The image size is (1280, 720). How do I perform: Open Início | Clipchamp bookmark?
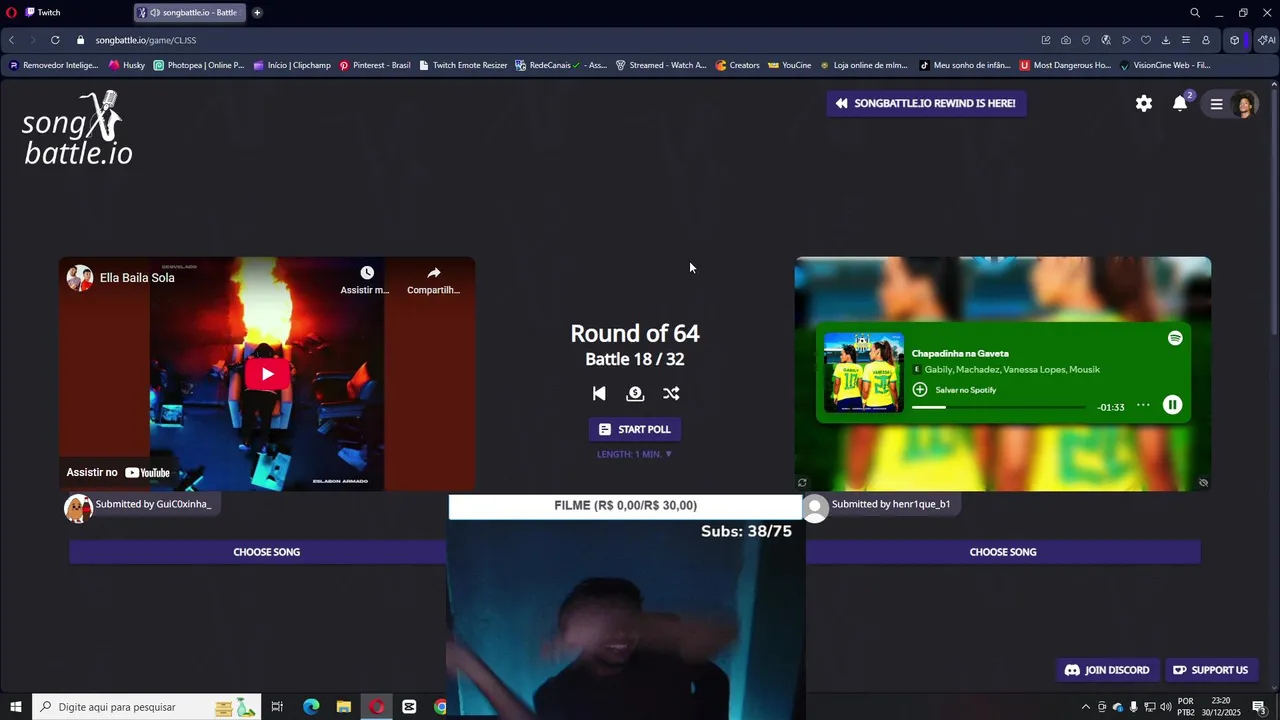292,65
